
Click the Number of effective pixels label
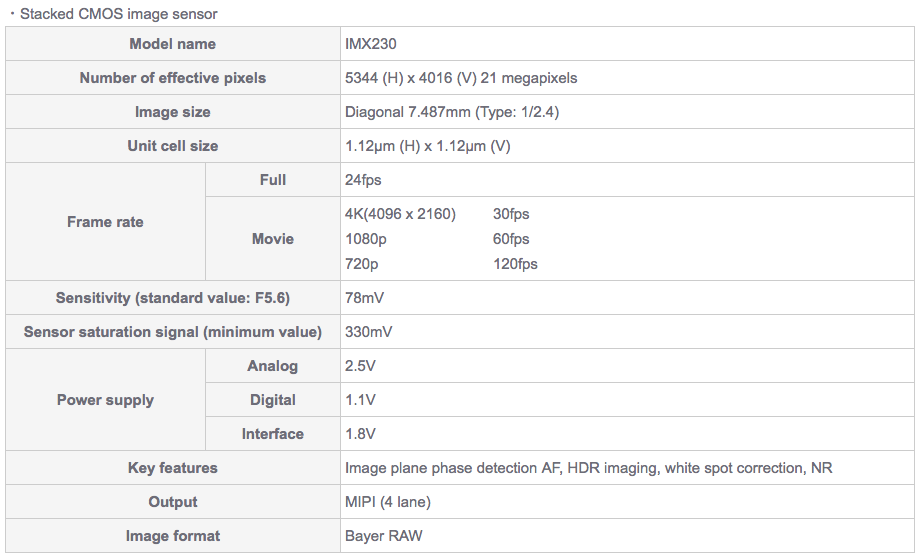(173, 78)
